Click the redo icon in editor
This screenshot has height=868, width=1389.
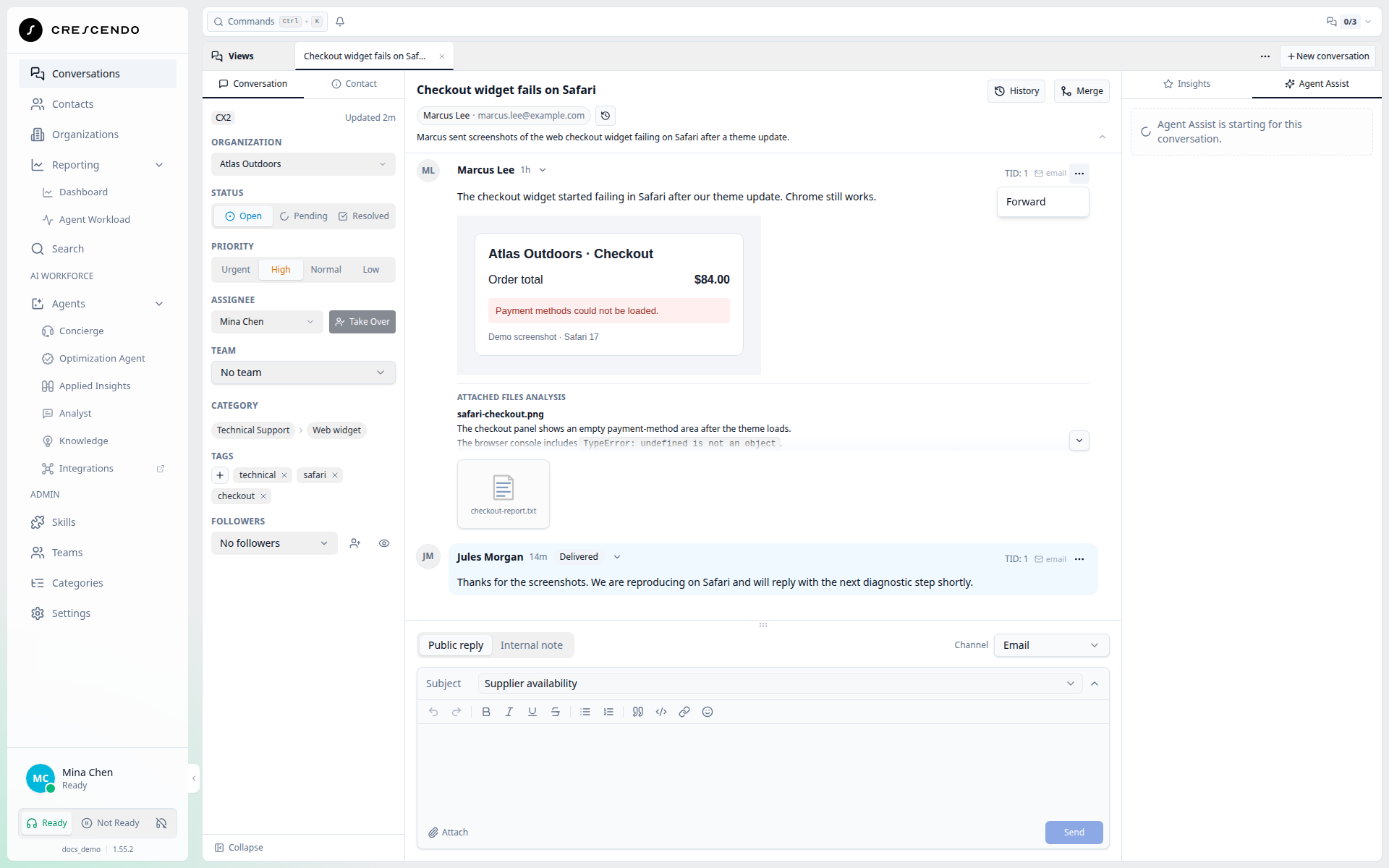[456, 712]
